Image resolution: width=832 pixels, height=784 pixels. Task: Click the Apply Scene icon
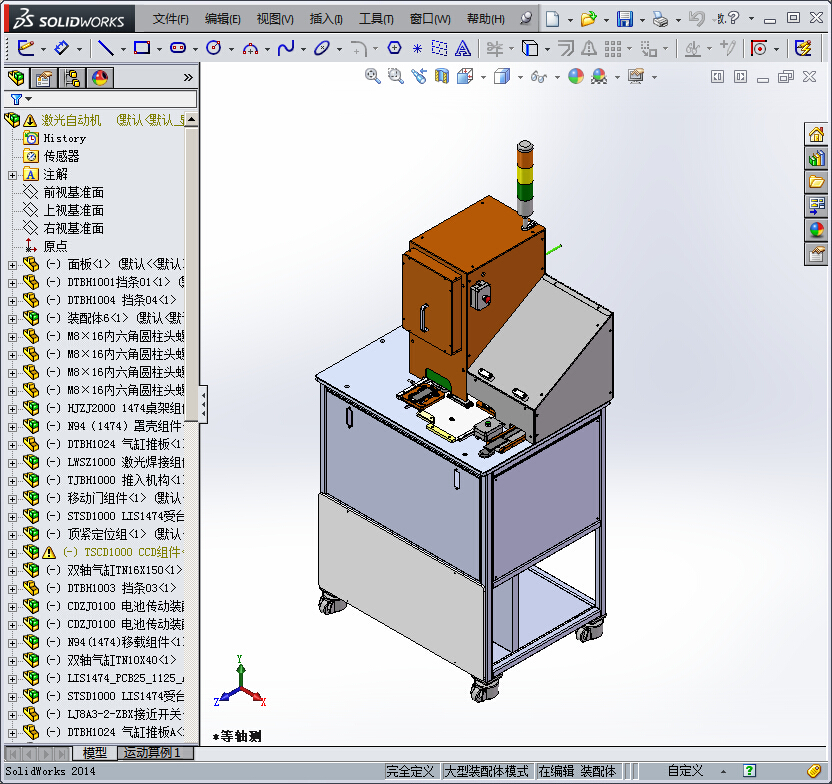coord(599,76)
